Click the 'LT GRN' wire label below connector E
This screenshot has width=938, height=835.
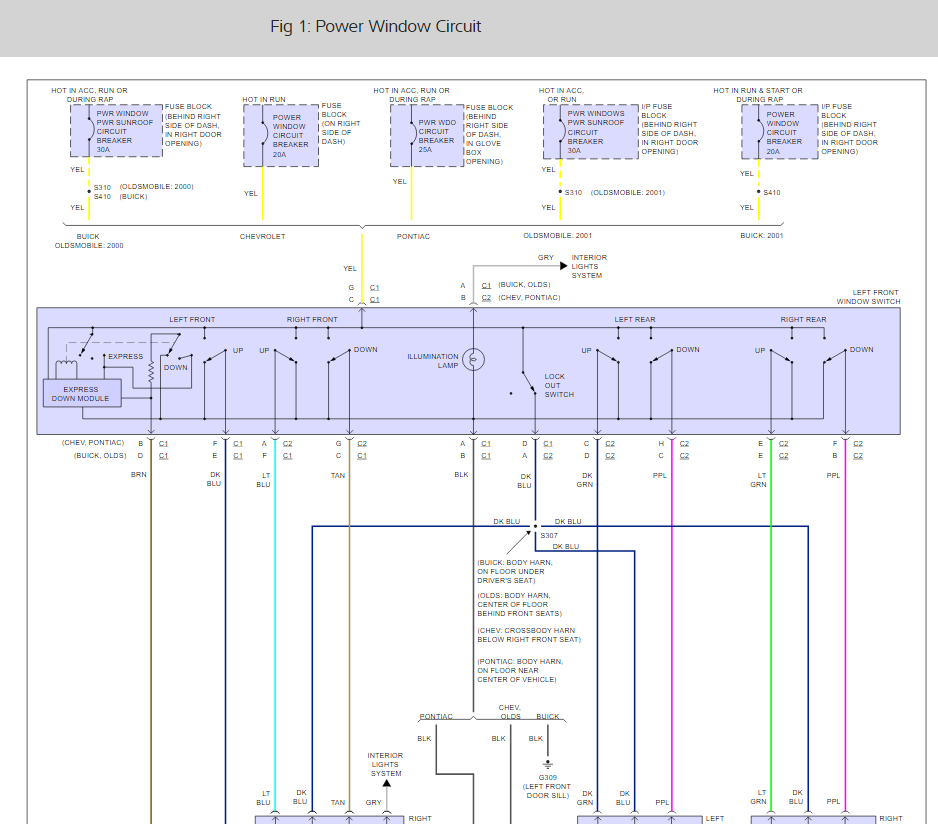click(759, 480)
